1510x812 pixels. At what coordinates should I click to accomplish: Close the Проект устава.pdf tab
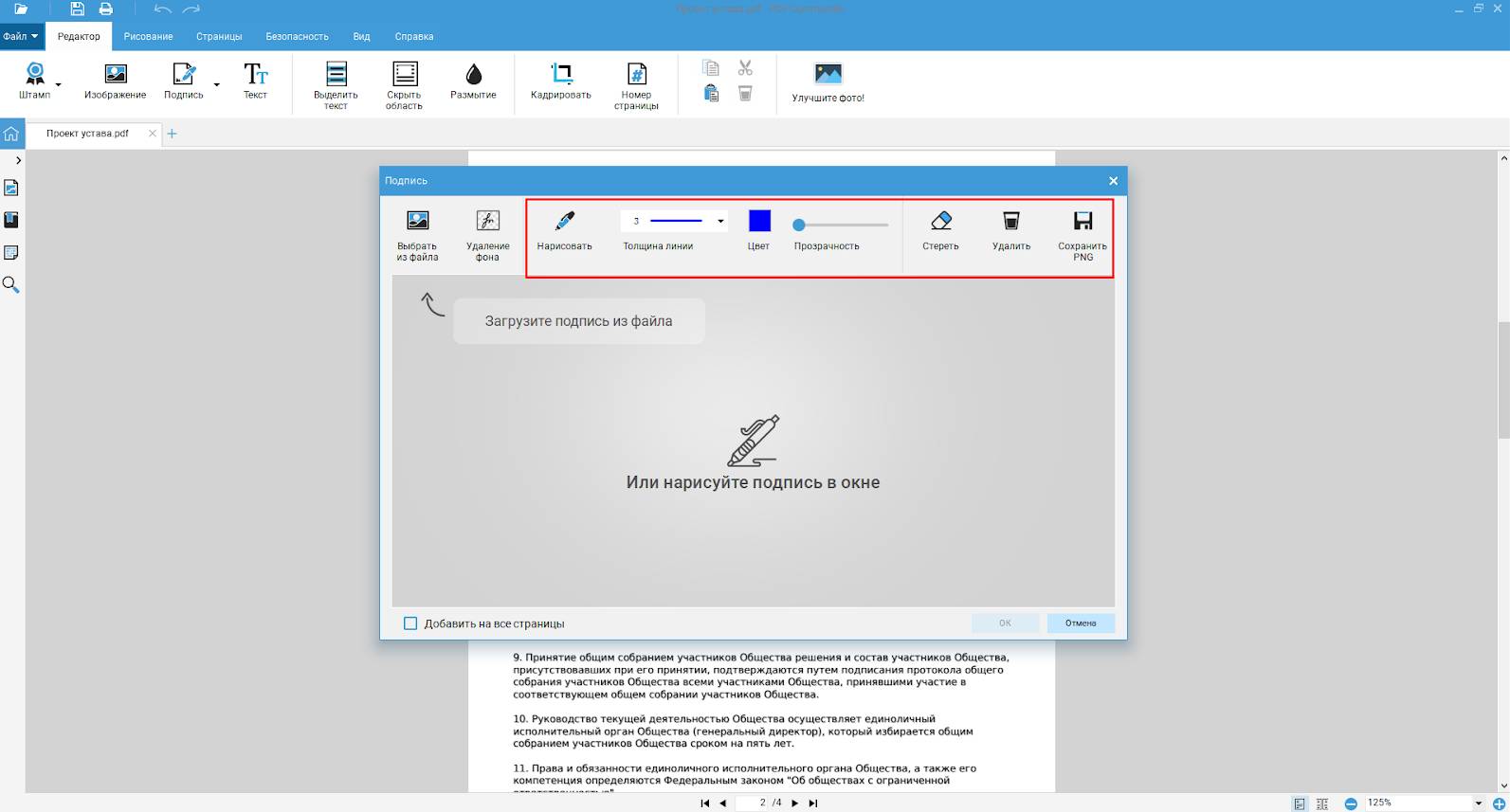153,134
